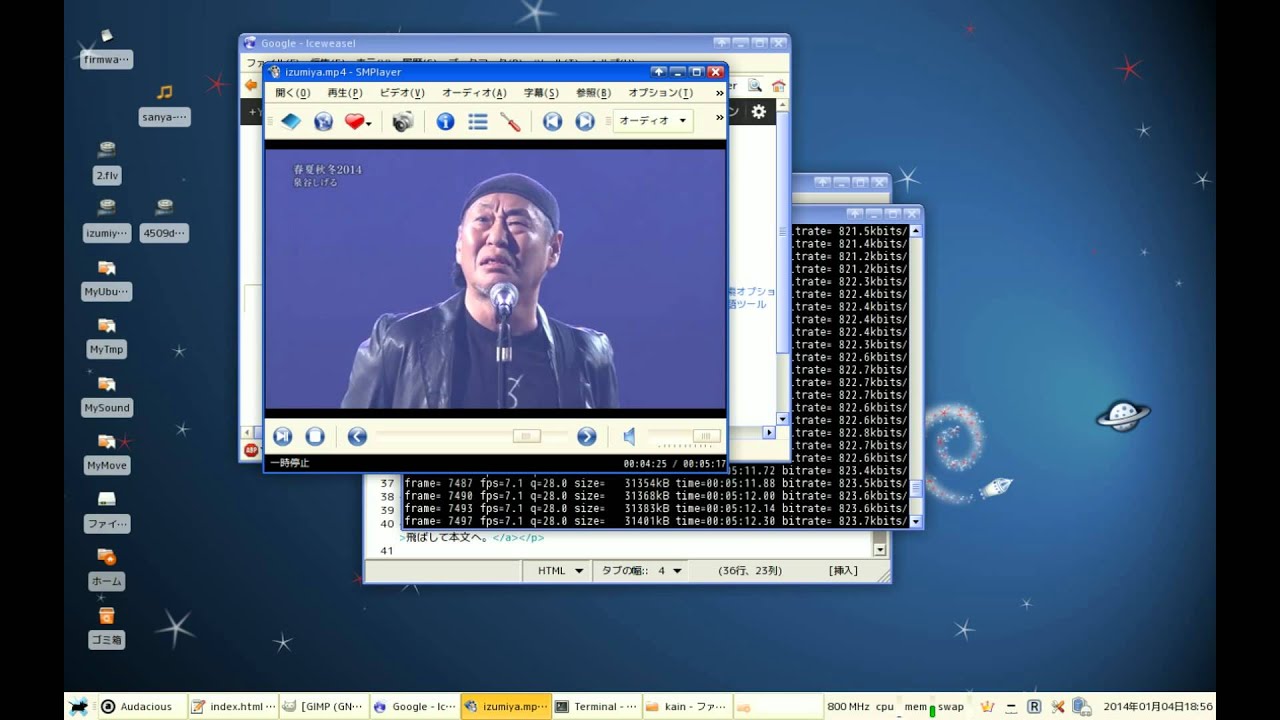Click the taskbar clock 2014年01月04日18:56
The height and width of the screenshot is (720, 1280).
1157,706
